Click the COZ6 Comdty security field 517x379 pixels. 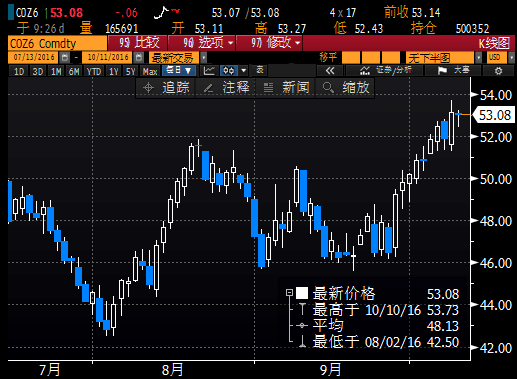57,43
